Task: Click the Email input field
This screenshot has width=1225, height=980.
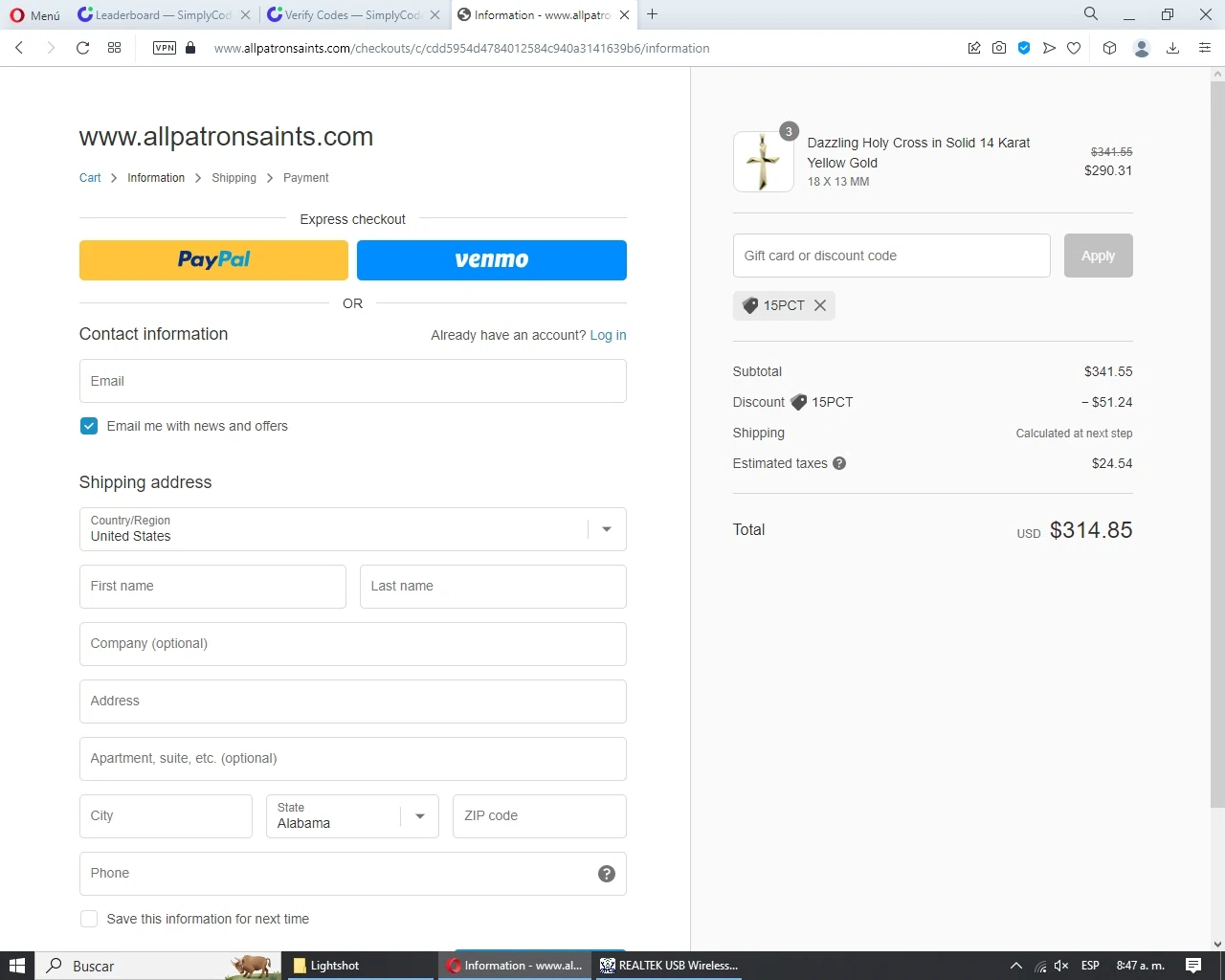Action: 353,381
